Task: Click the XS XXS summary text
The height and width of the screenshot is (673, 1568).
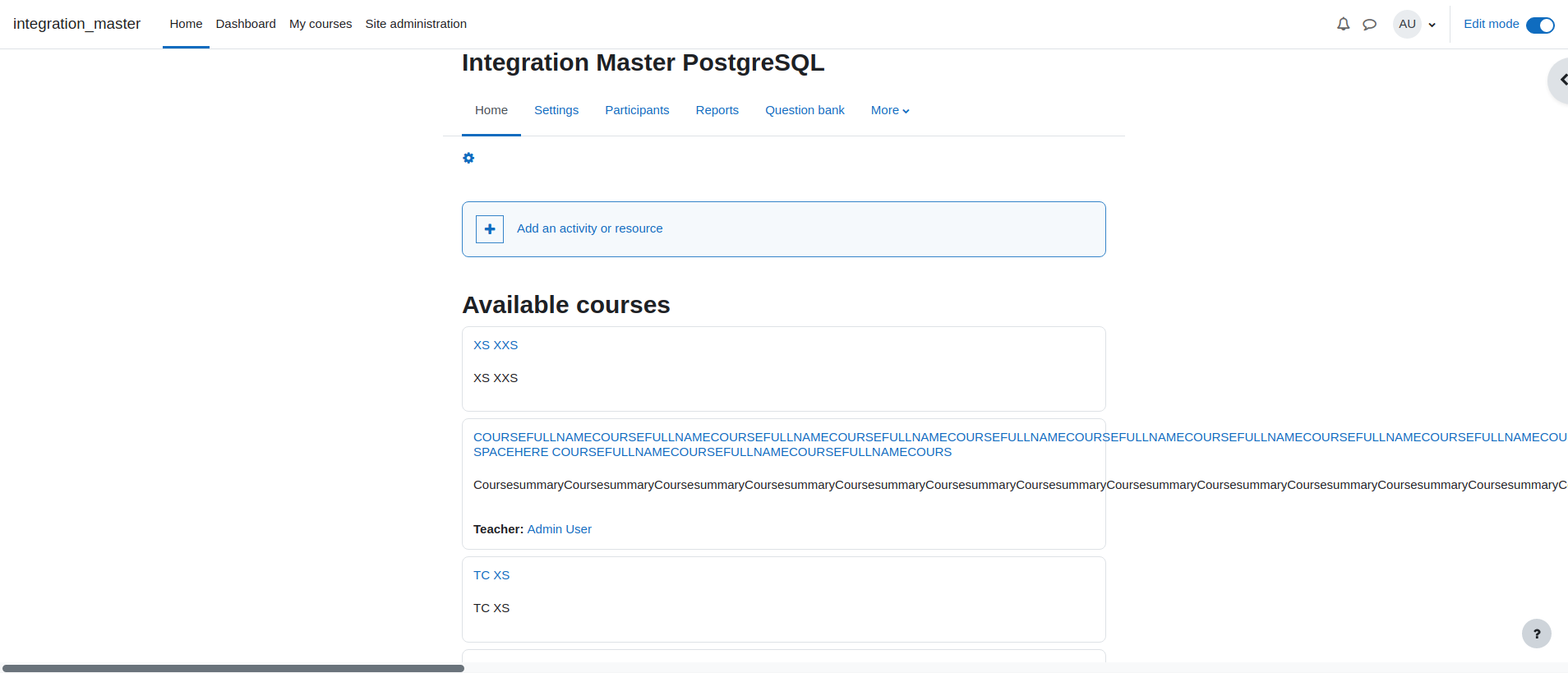Action: 496,378
